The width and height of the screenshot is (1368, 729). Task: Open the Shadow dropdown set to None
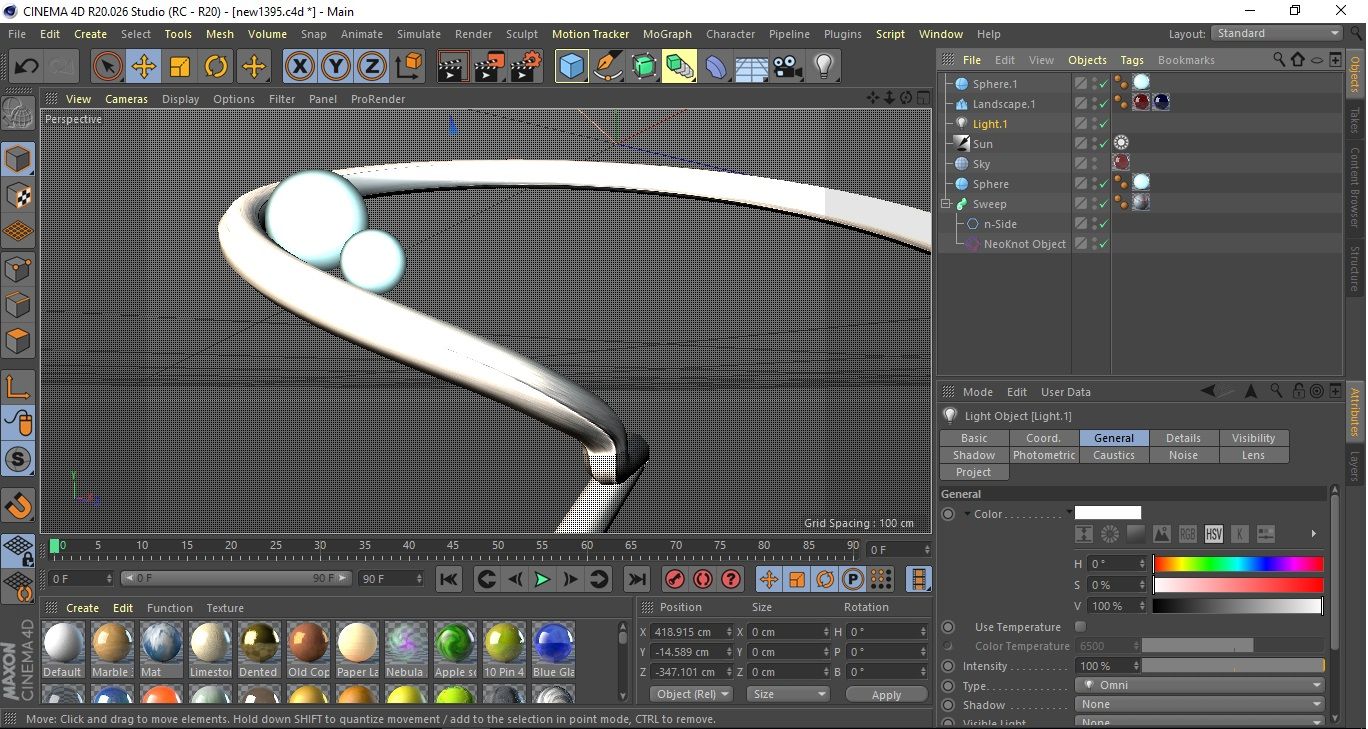point(1200,705)
